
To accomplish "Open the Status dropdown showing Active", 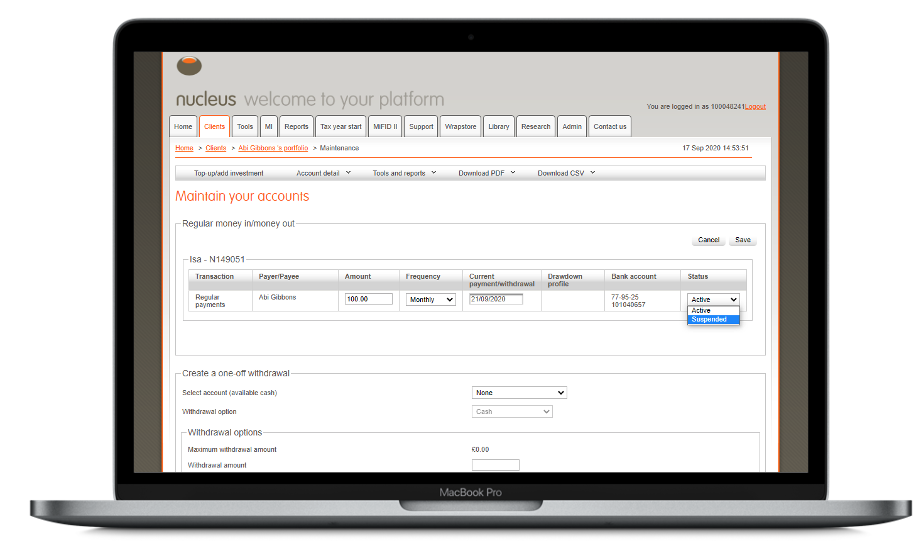I will (713, 299).
